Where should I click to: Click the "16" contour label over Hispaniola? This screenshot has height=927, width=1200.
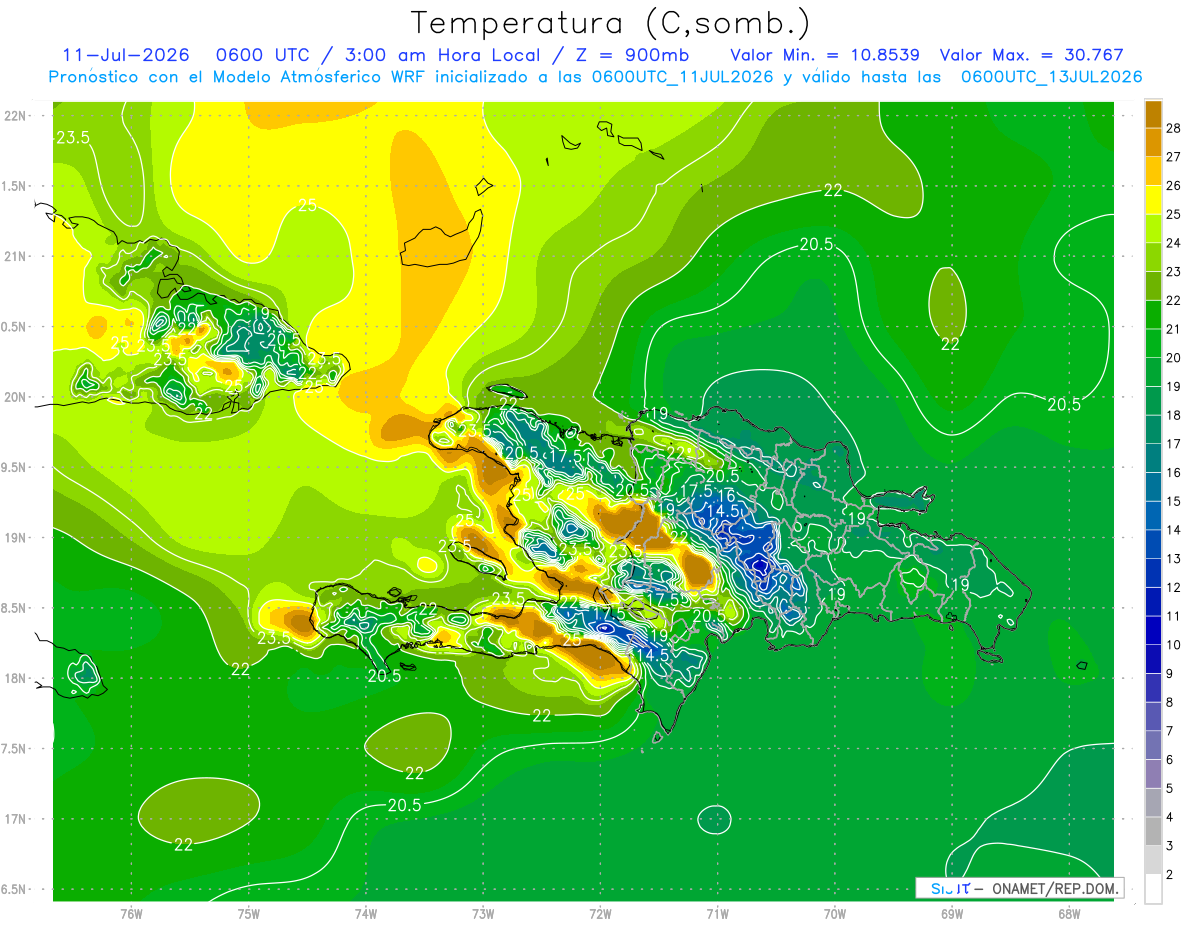(727, 495)
